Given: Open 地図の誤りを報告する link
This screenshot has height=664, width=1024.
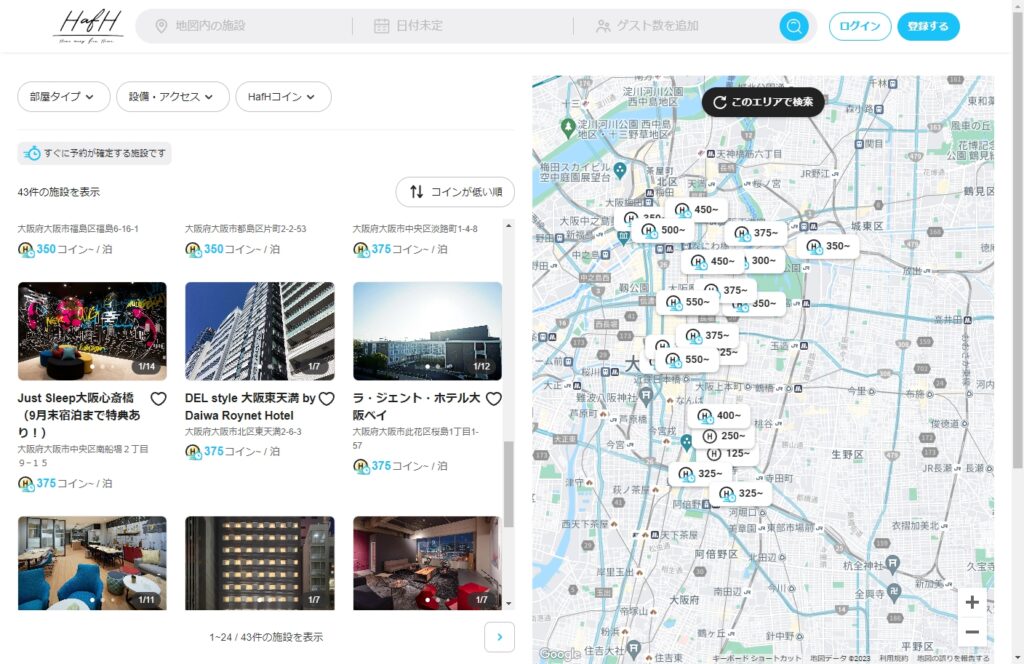Looking at the screenshot, I should [953, 658].
